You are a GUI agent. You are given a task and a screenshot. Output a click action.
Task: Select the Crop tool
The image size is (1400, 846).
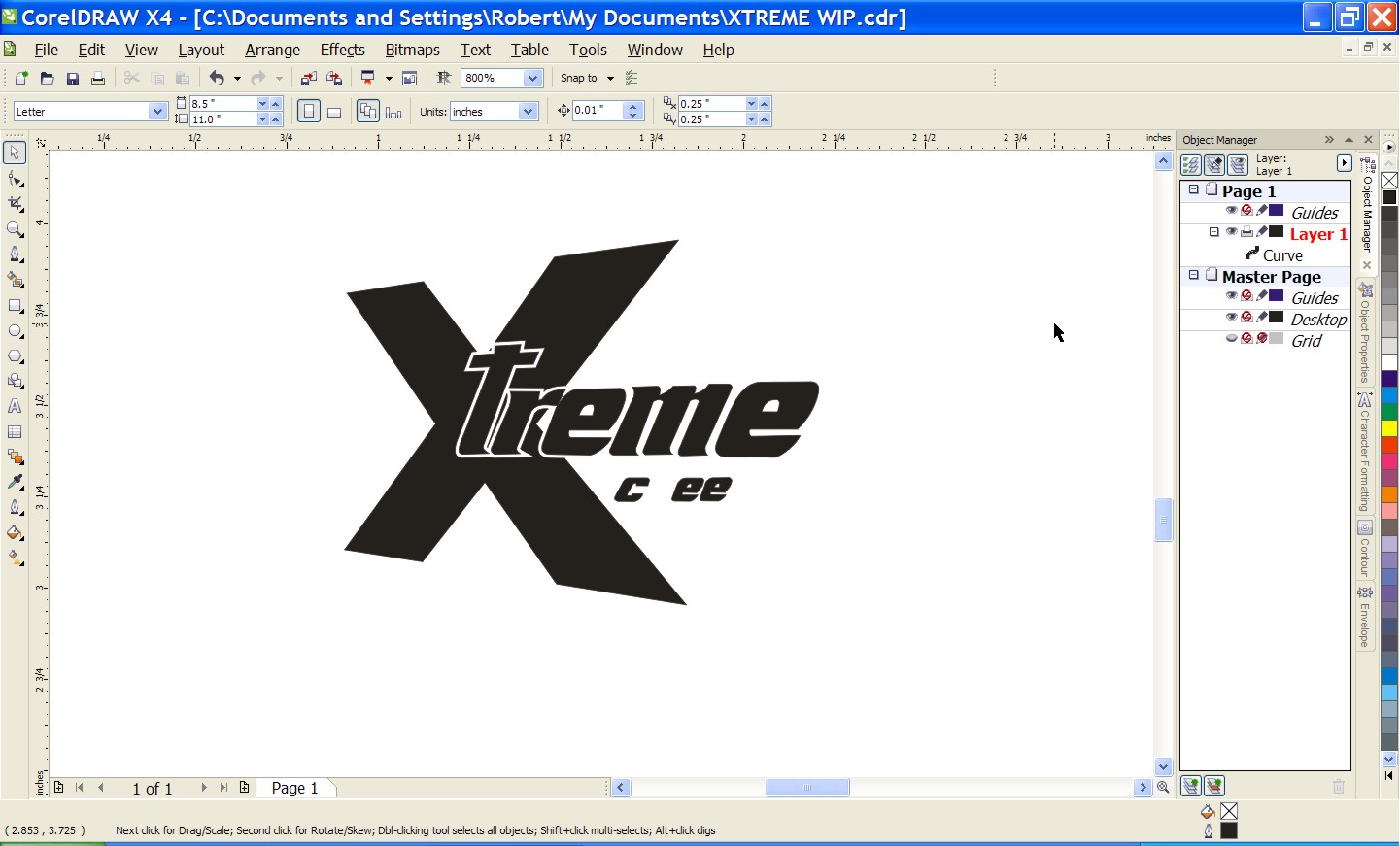pyautogui.click(x=15, y=204)
